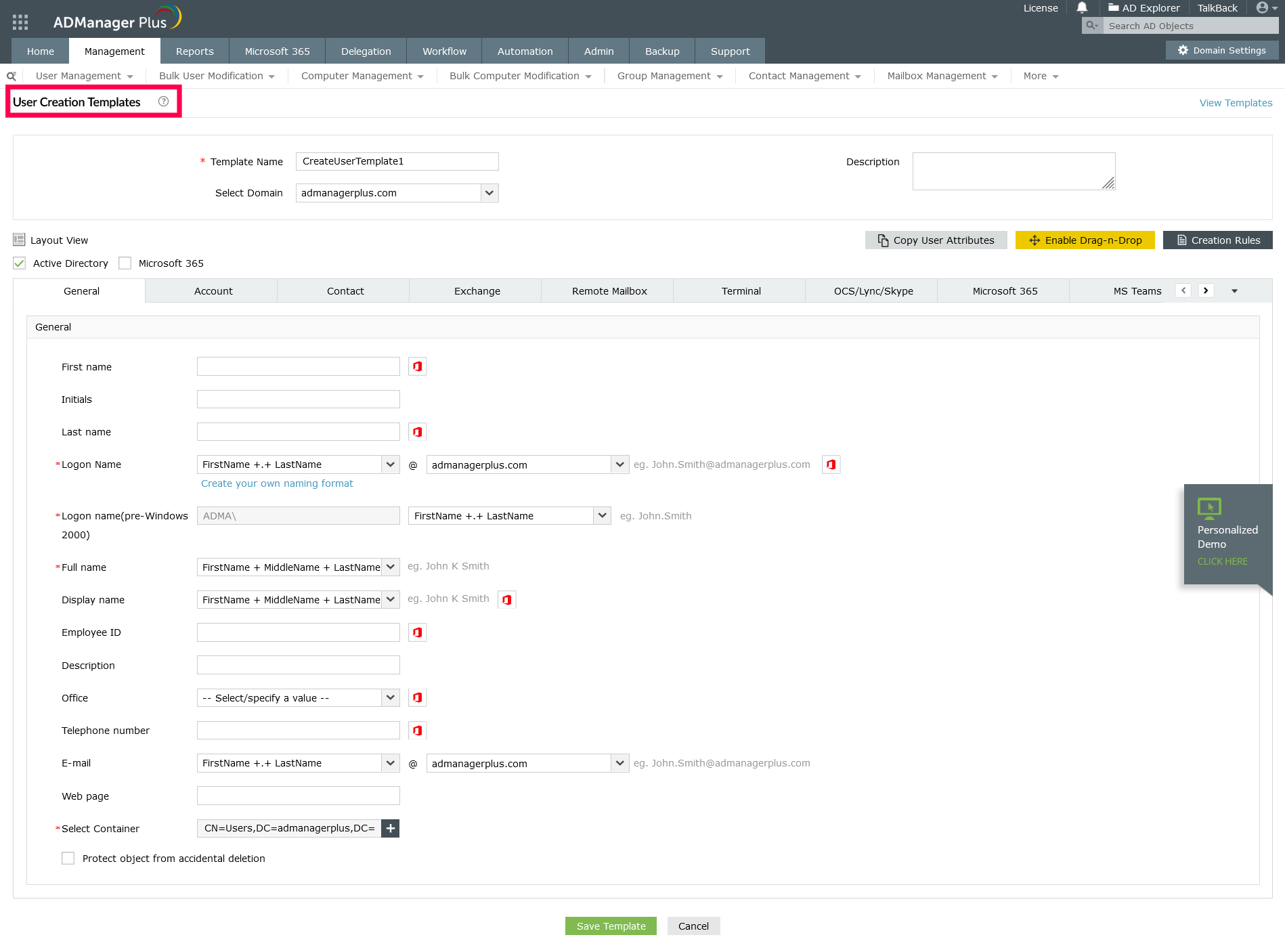1285x952 pixels.
Task: Click CLICK HERE on Personalized Demo
Action: tap(1222, 561)
